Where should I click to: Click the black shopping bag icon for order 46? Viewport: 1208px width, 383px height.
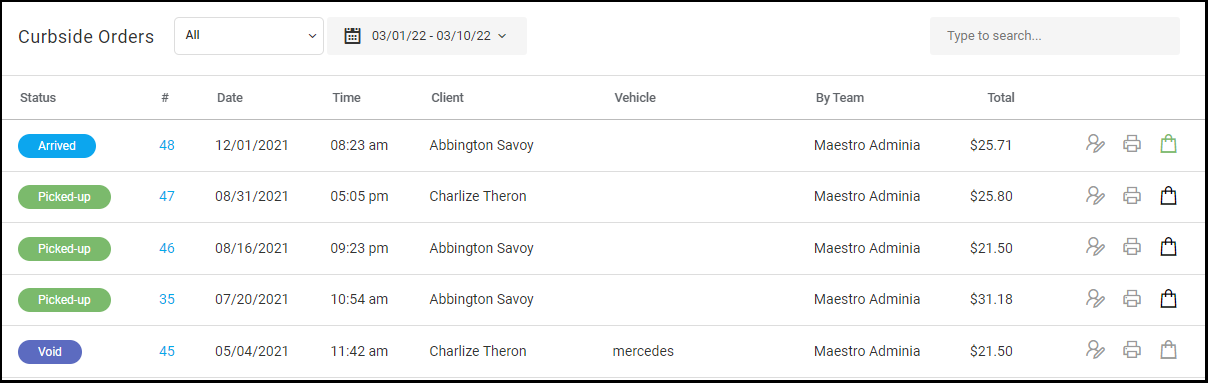[1168, 247]
